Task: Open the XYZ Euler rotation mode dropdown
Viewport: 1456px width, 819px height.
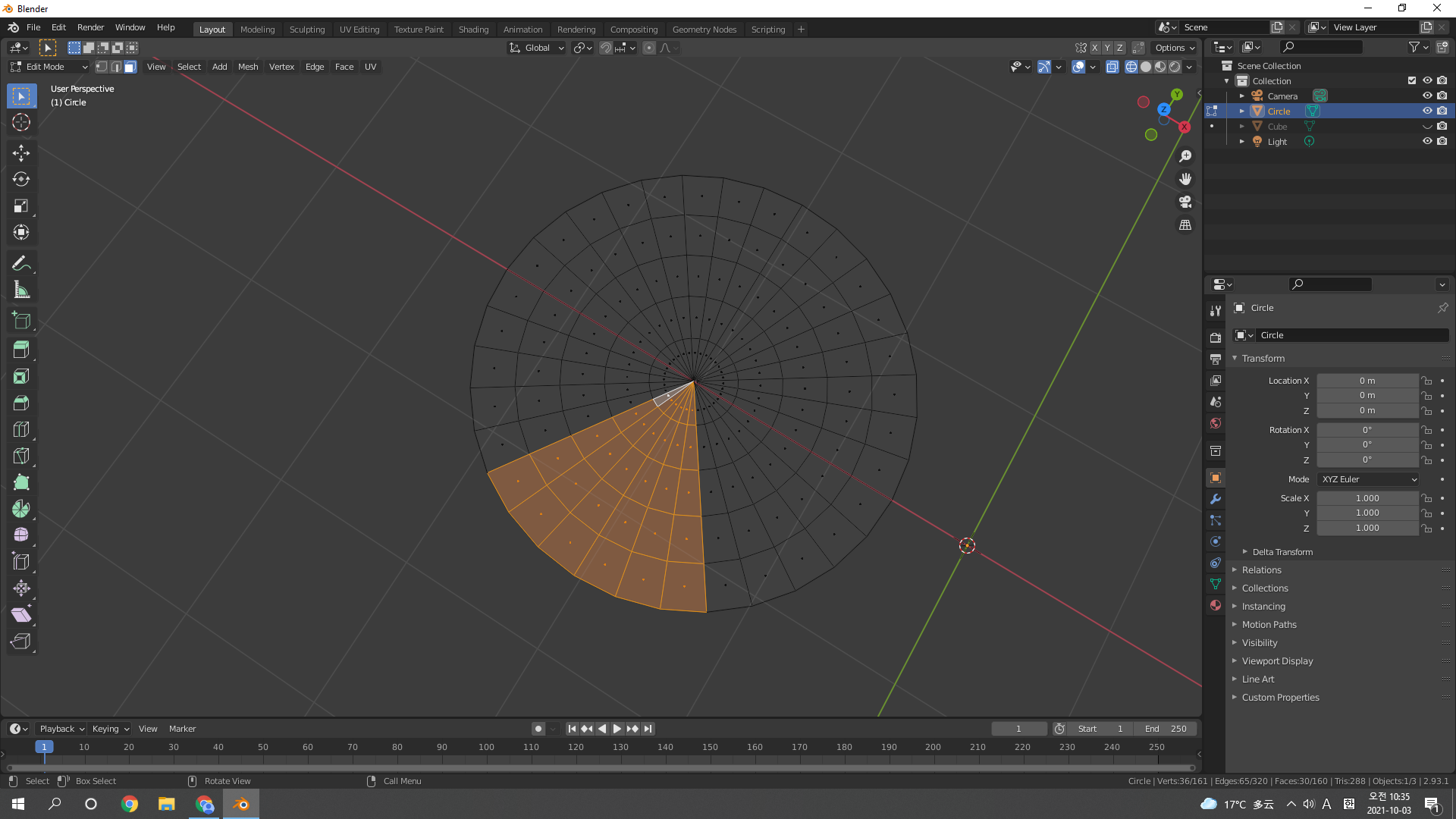Action: coord(1368,479)
